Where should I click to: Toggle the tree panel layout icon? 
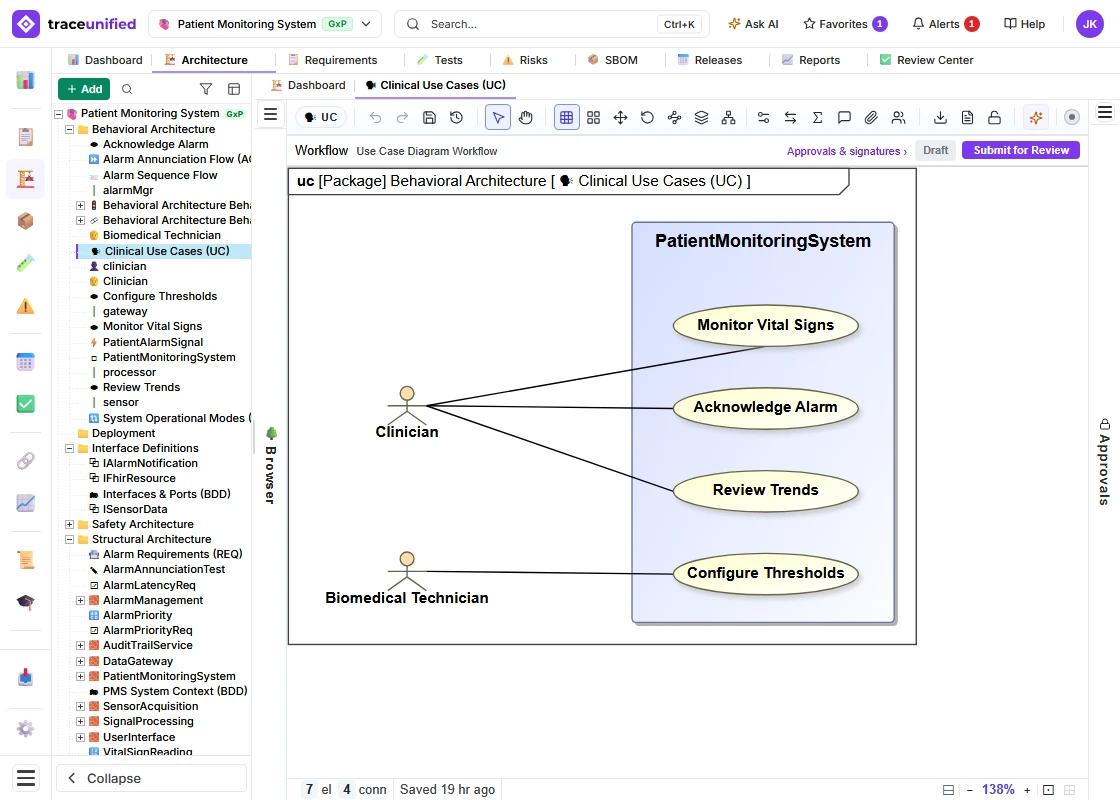(234, 89)
